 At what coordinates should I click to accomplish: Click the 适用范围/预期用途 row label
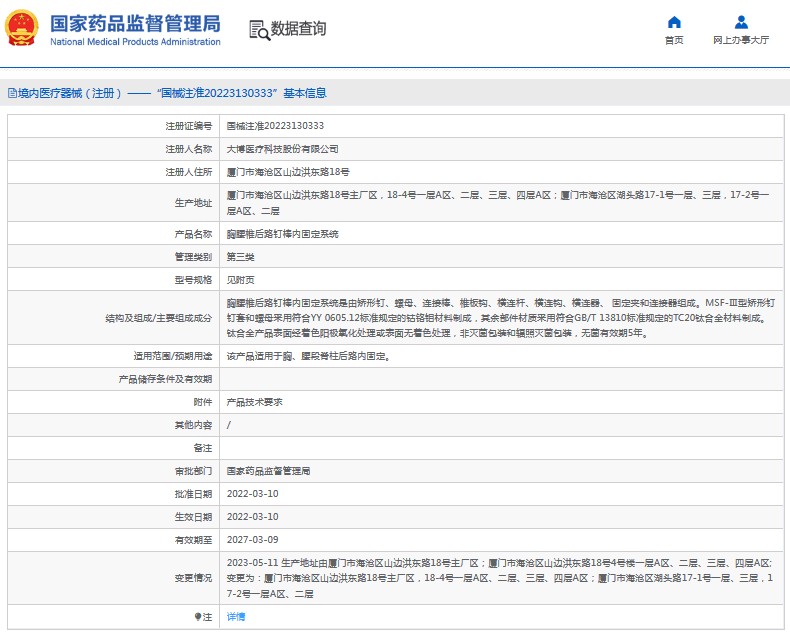173,356
